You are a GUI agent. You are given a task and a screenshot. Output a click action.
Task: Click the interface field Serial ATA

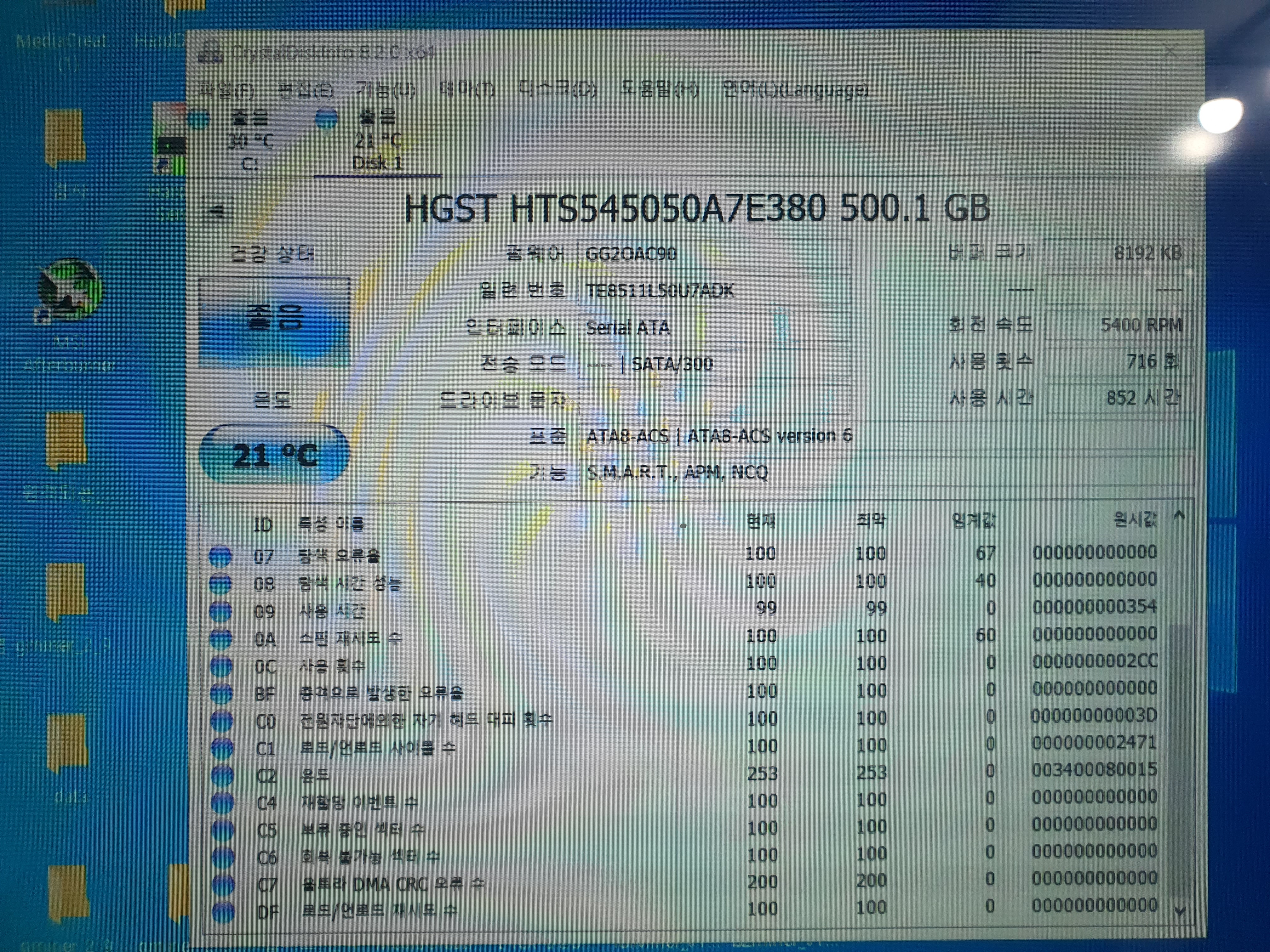(x=714, y=328)
